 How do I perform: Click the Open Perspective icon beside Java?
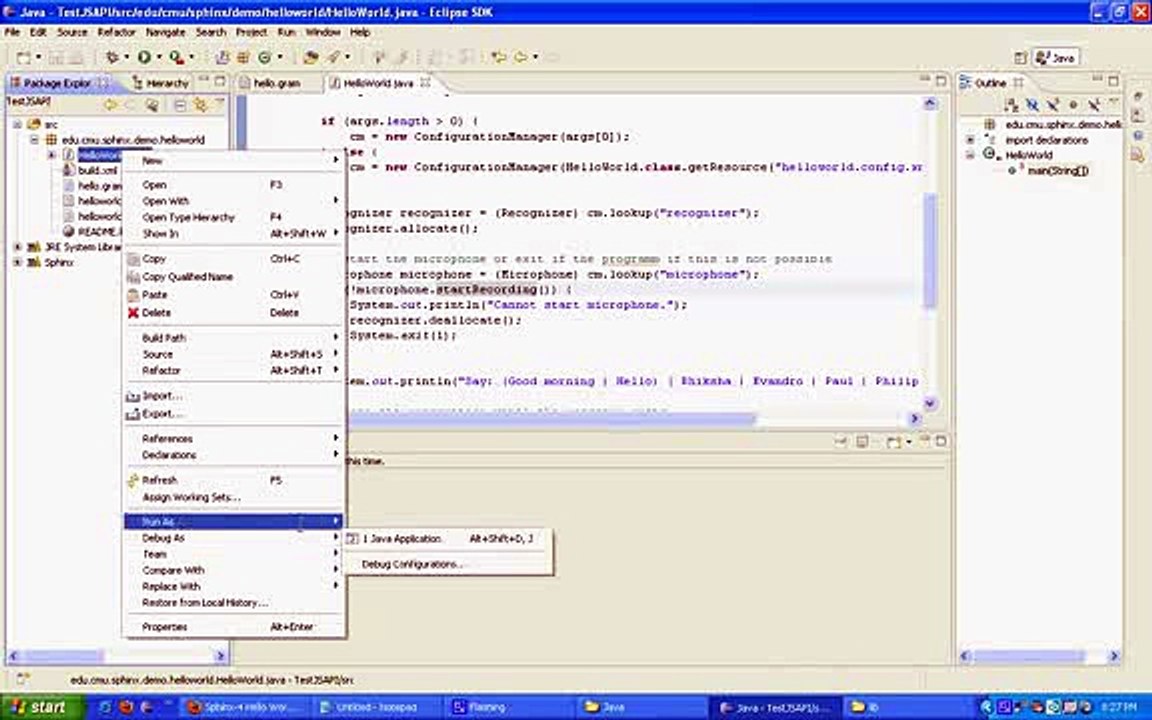[x=1020, y=58]
